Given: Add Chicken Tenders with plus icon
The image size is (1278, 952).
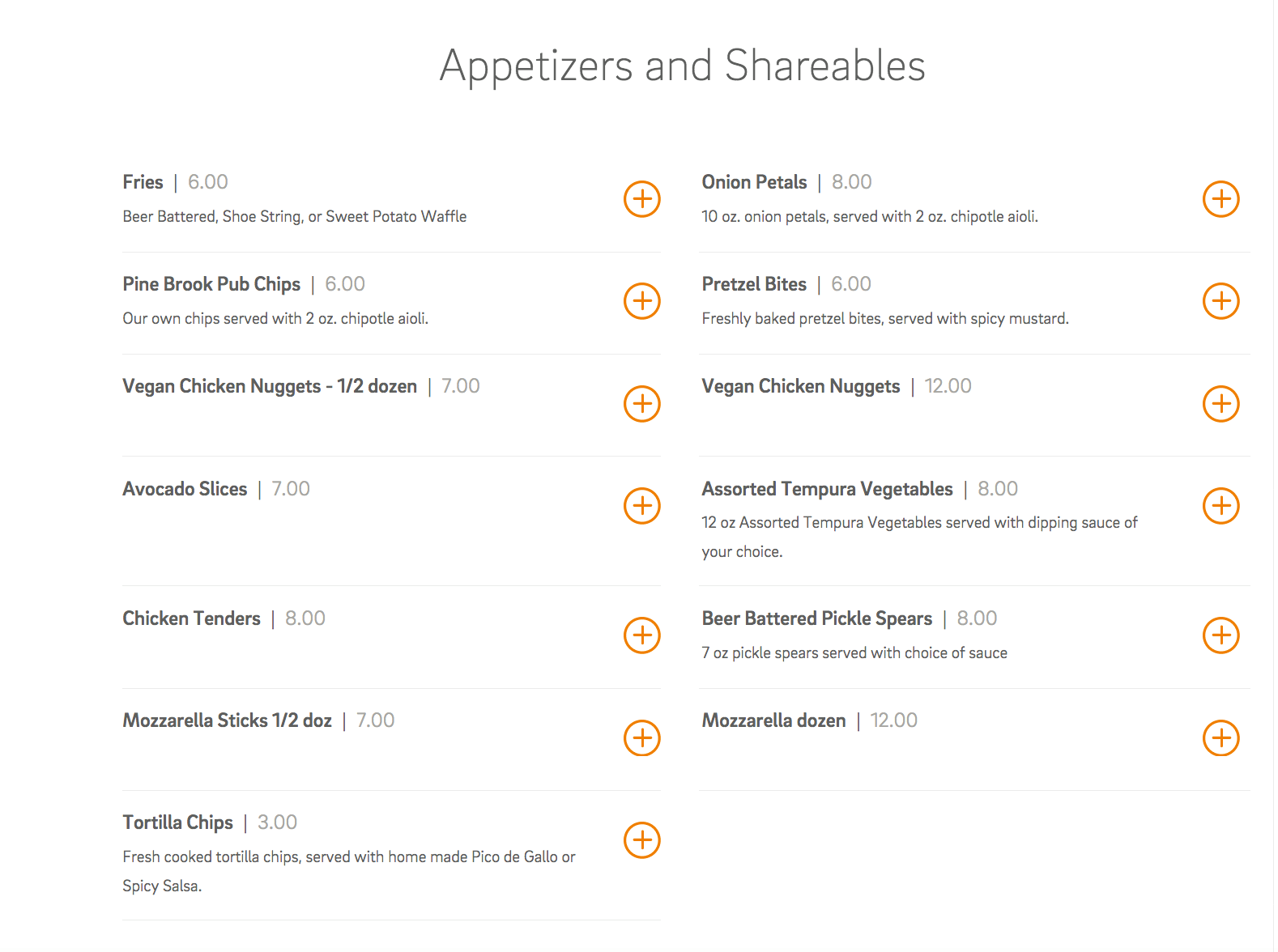Looking at the screenshot, I should [641, 635].
